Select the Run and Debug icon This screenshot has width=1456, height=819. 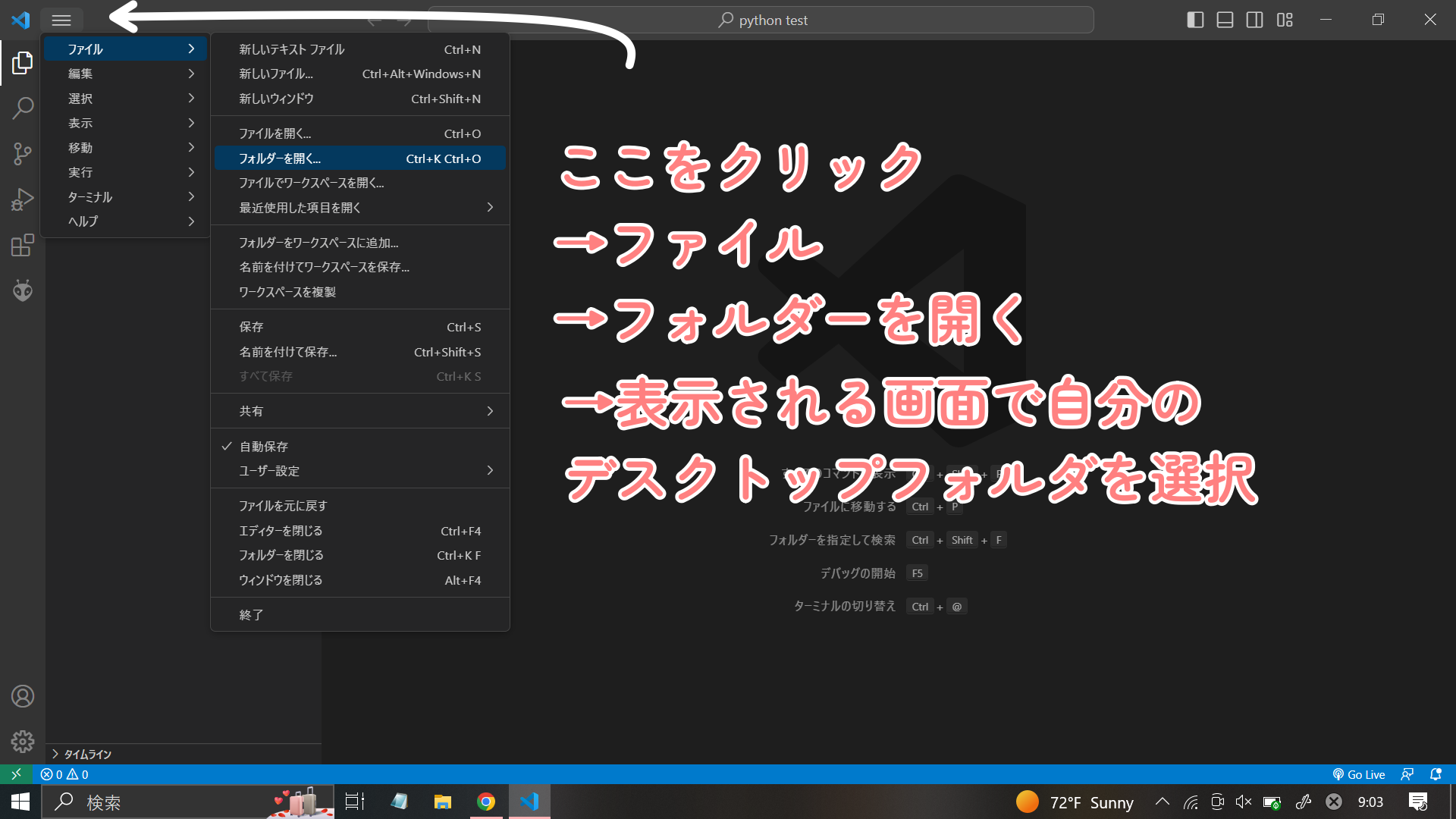tap(22, 199)
